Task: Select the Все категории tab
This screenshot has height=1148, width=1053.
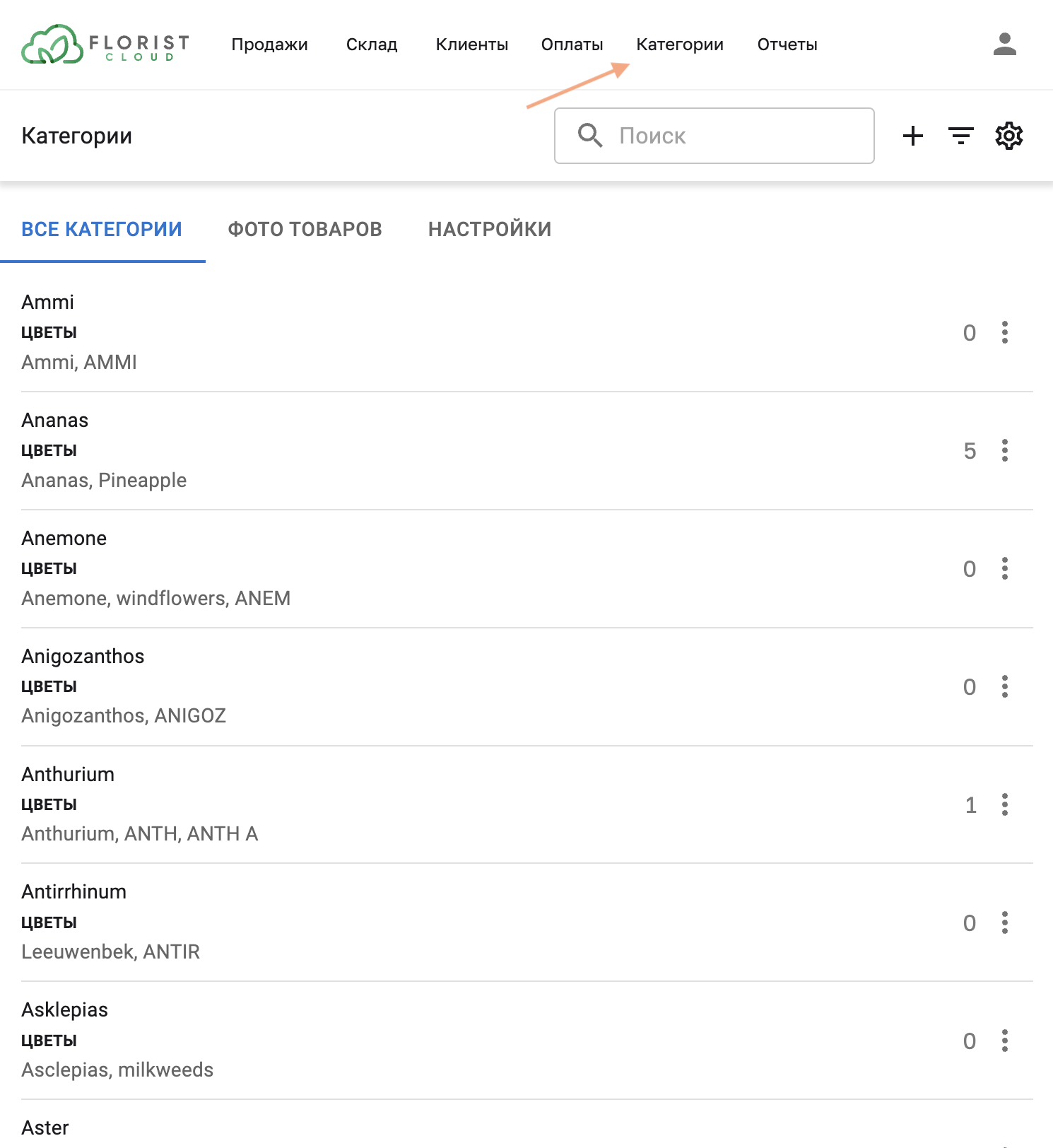Action: point(102,229)
